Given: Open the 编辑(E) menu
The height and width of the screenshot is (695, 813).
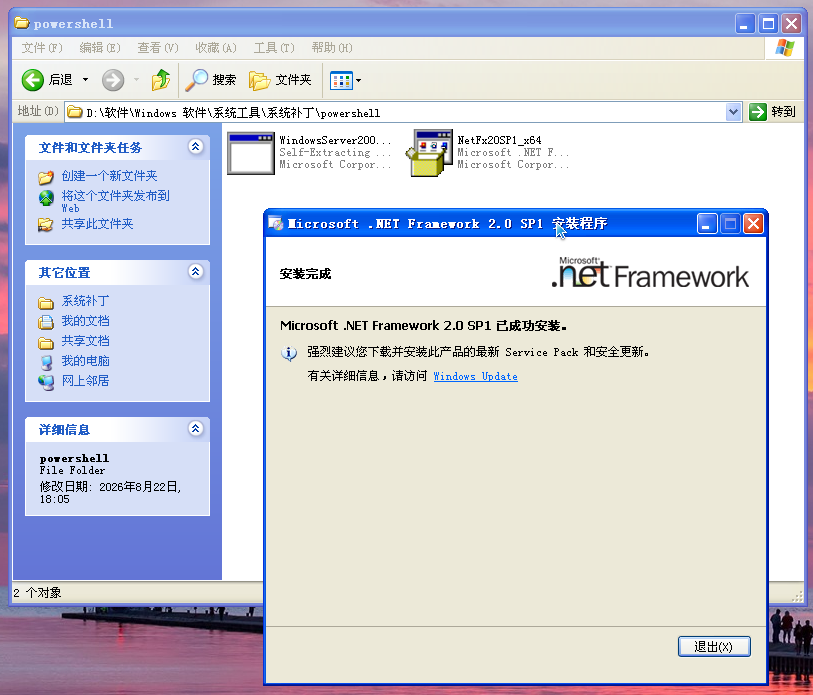Looking at the screenshot, I should [100, 48].
